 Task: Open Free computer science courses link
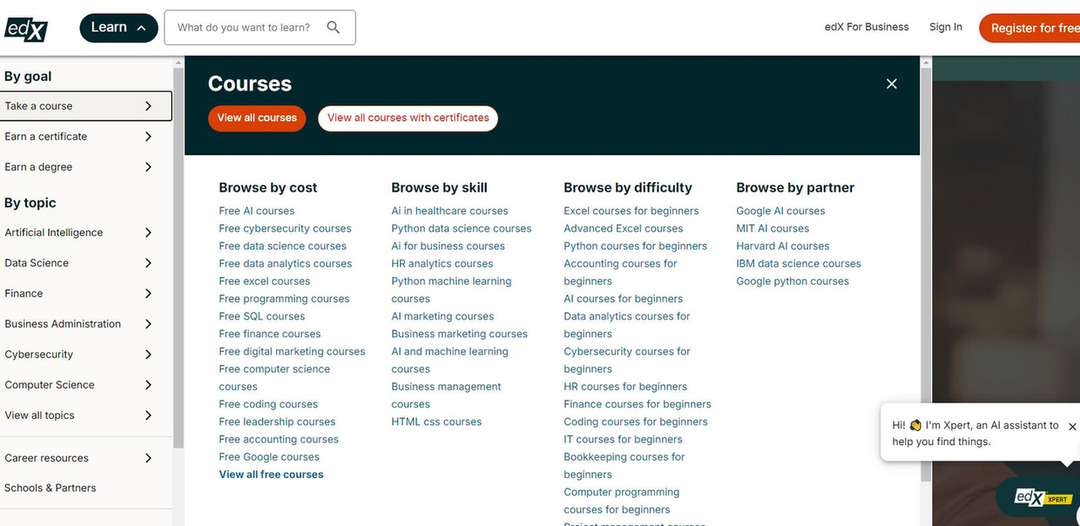(x=274, y=378)
